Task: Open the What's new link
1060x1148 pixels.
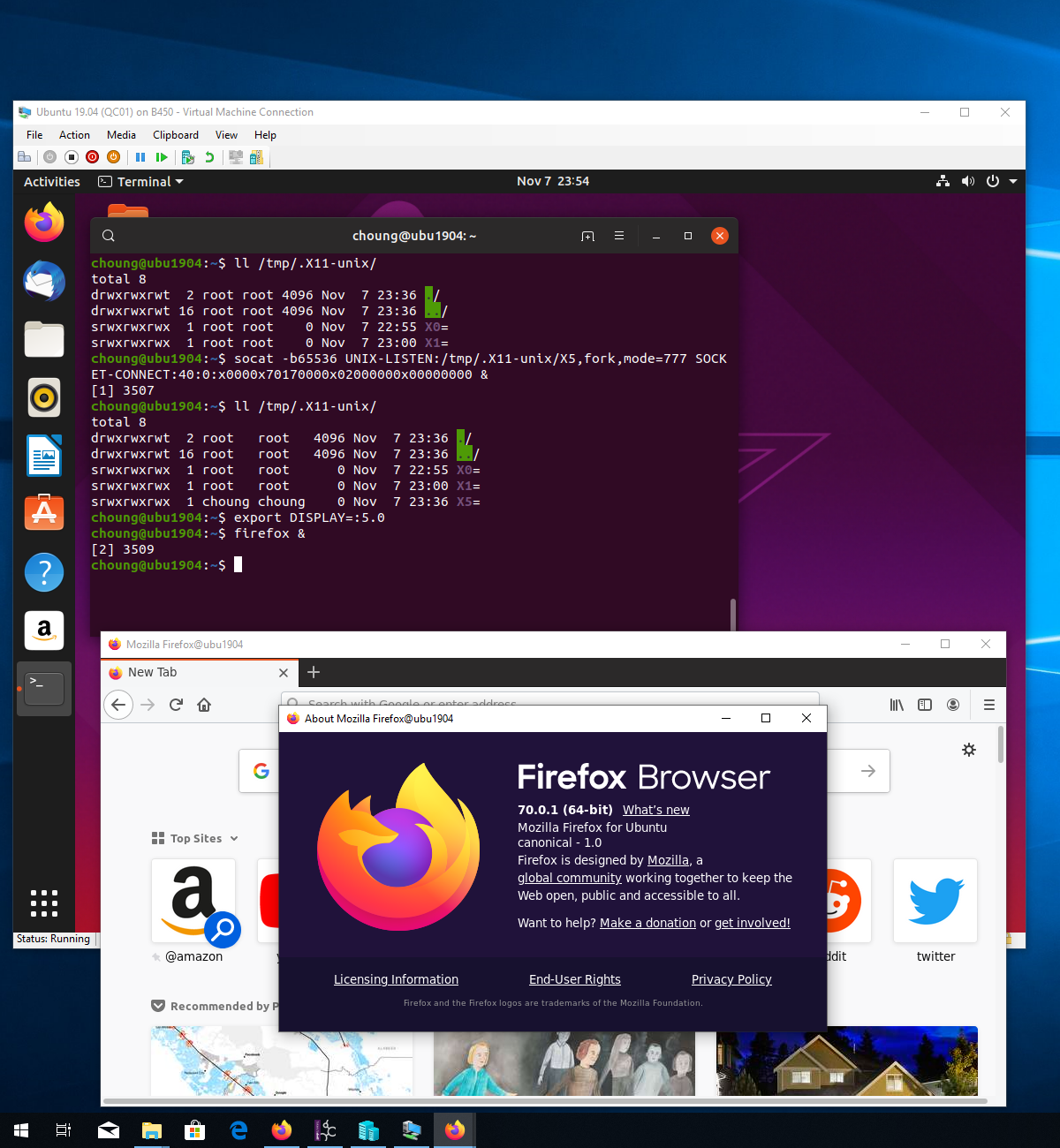Action: tap(655, 810)
